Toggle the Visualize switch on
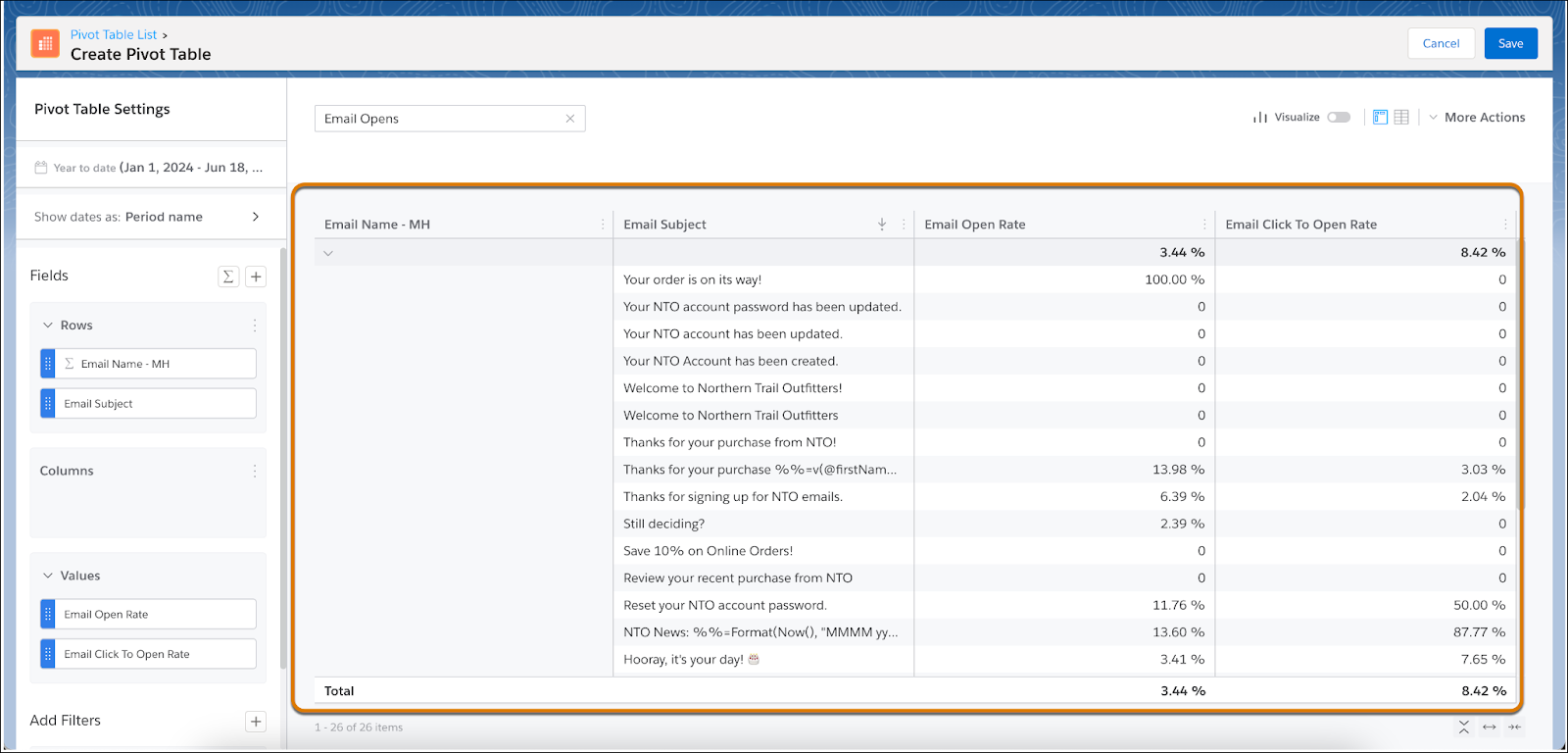 click(x=1339, y=117)
